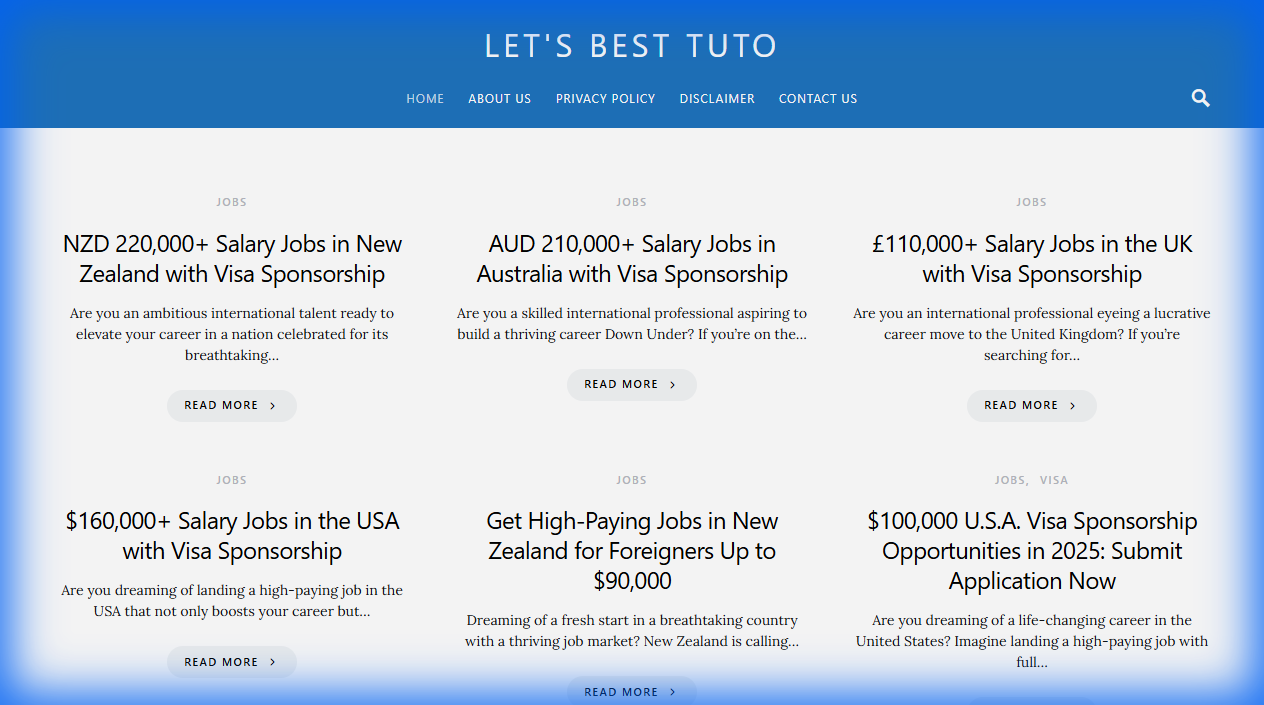Open the £110,000+ UK Salary Jobs post title

point(1031,258)
